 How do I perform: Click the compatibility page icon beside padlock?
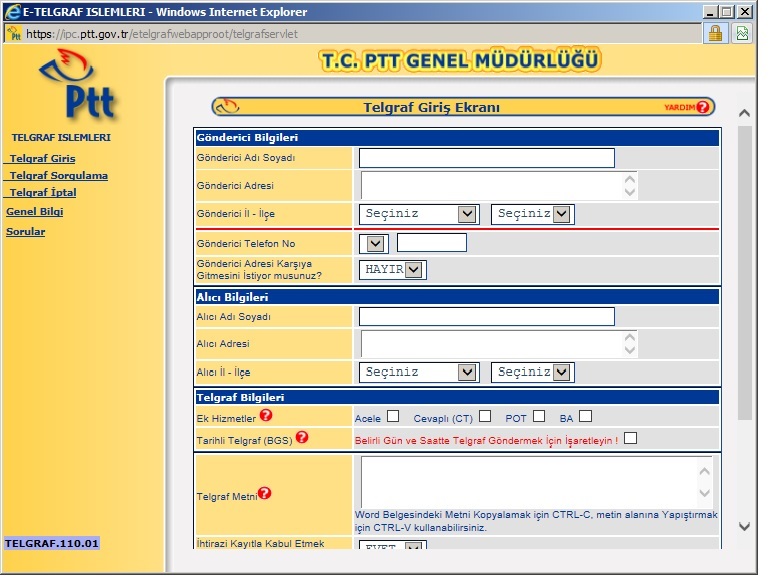[x=743, y=33]
